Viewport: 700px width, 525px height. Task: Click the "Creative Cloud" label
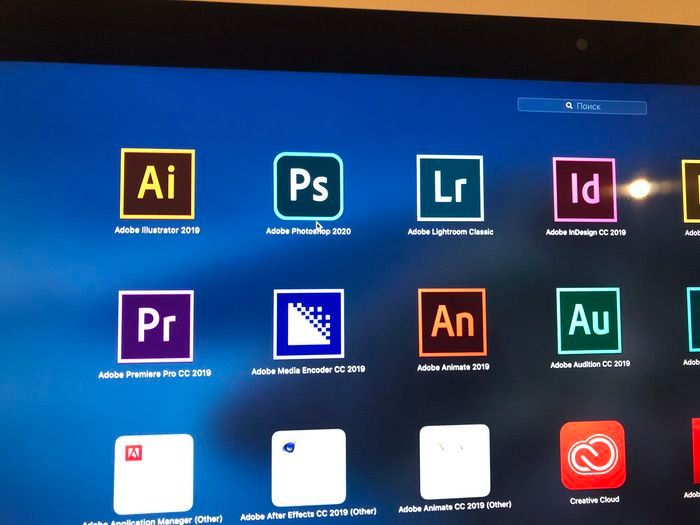[594, 500]
